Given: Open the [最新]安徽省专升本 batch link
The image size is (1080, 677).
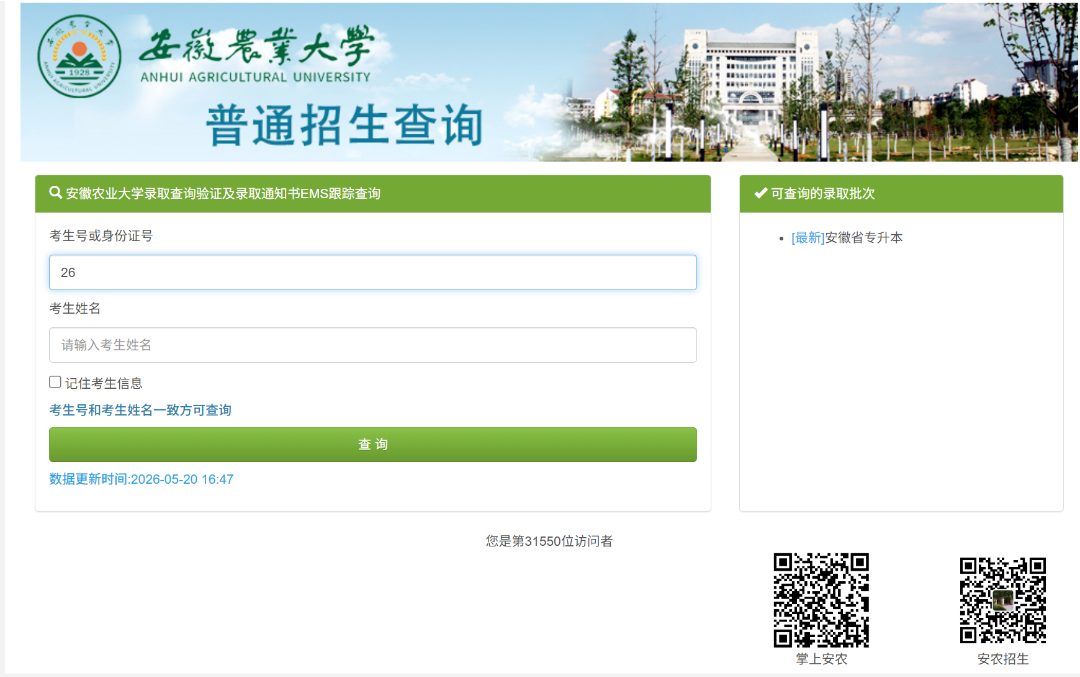Looking at the screenshot, I should (x=847, y=238).
